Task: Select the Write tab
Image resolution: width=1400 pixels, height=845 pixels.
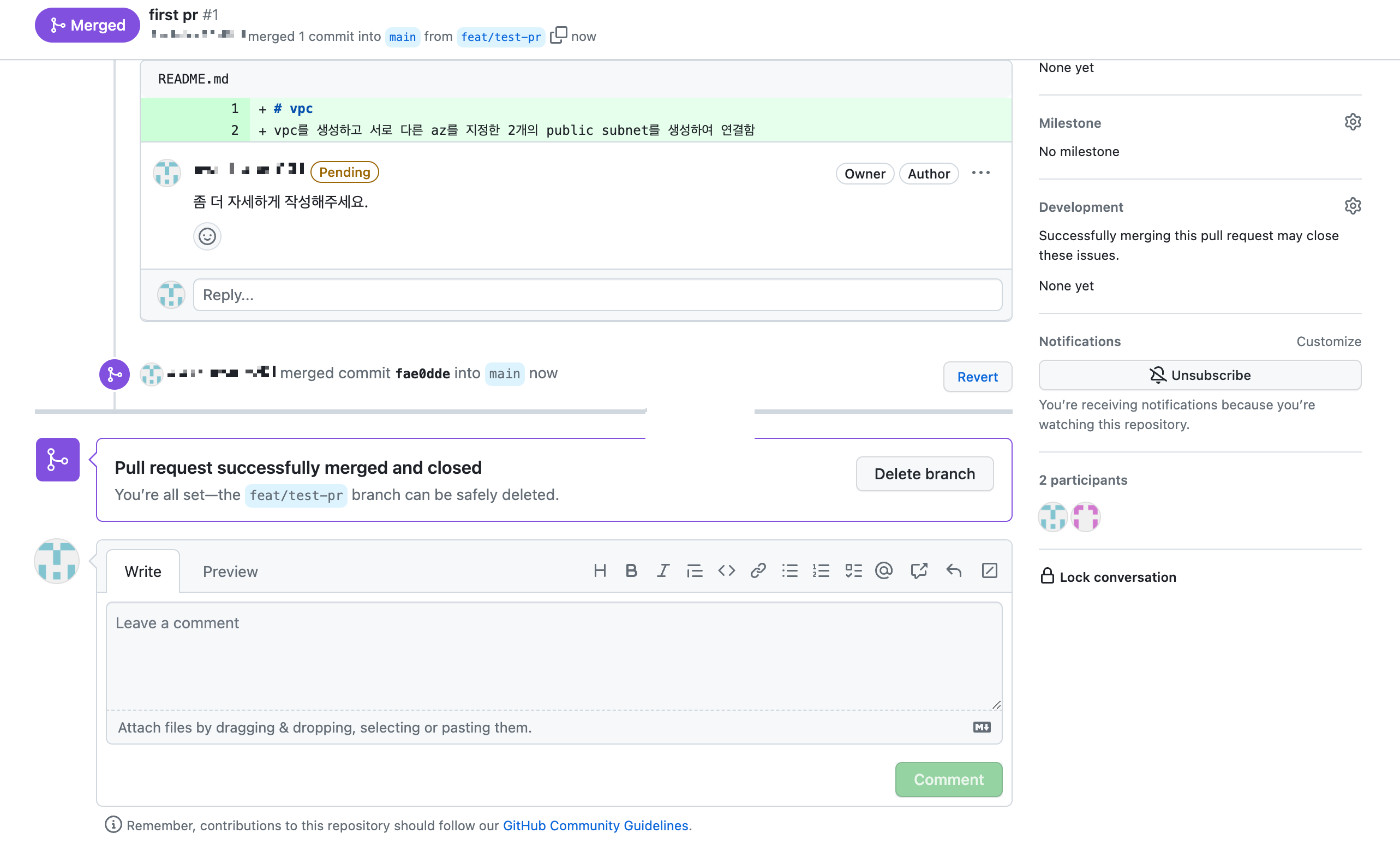Action: tap(142, 572)
